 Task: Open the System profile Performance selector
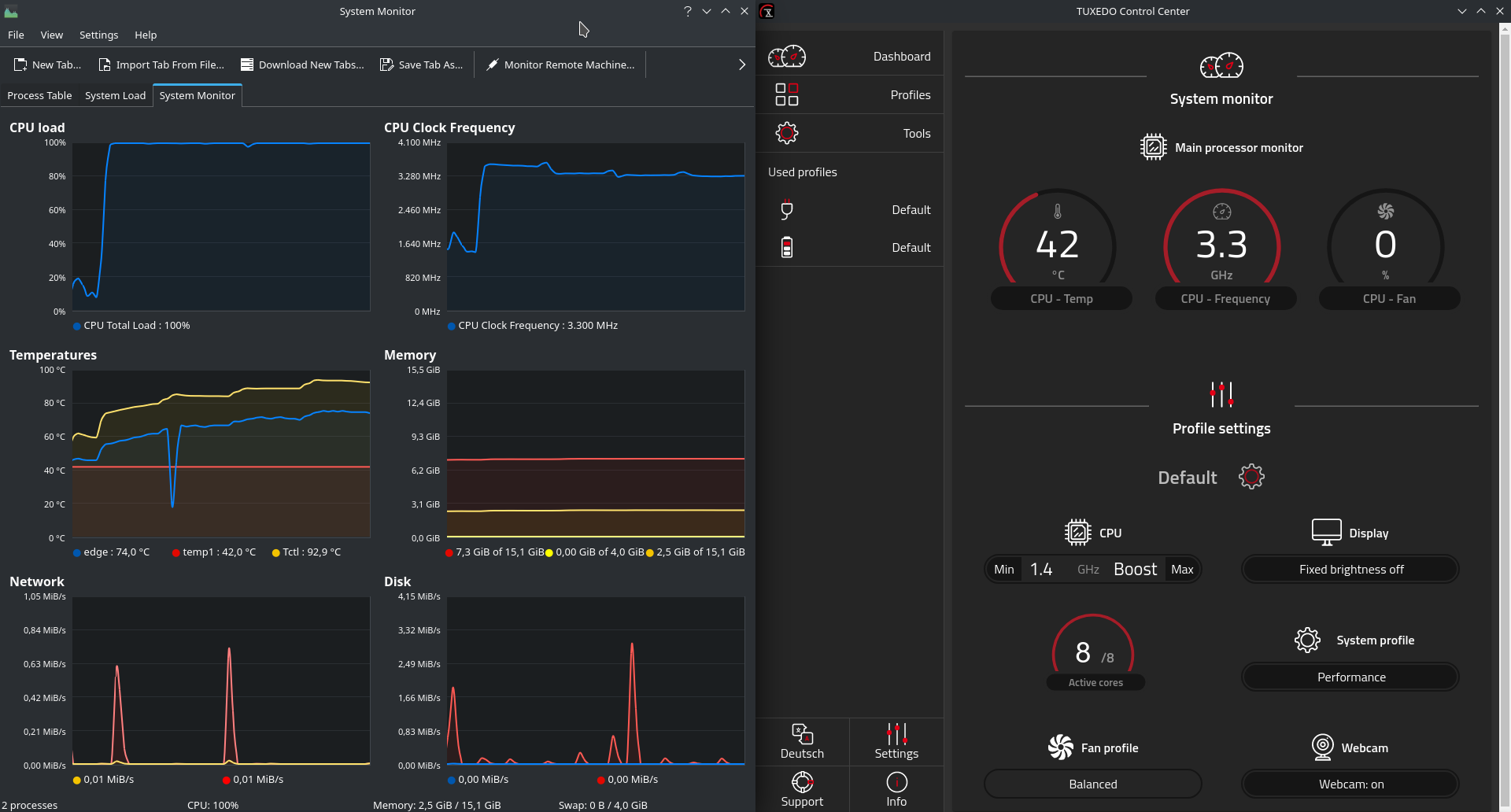pos(1350,677)
